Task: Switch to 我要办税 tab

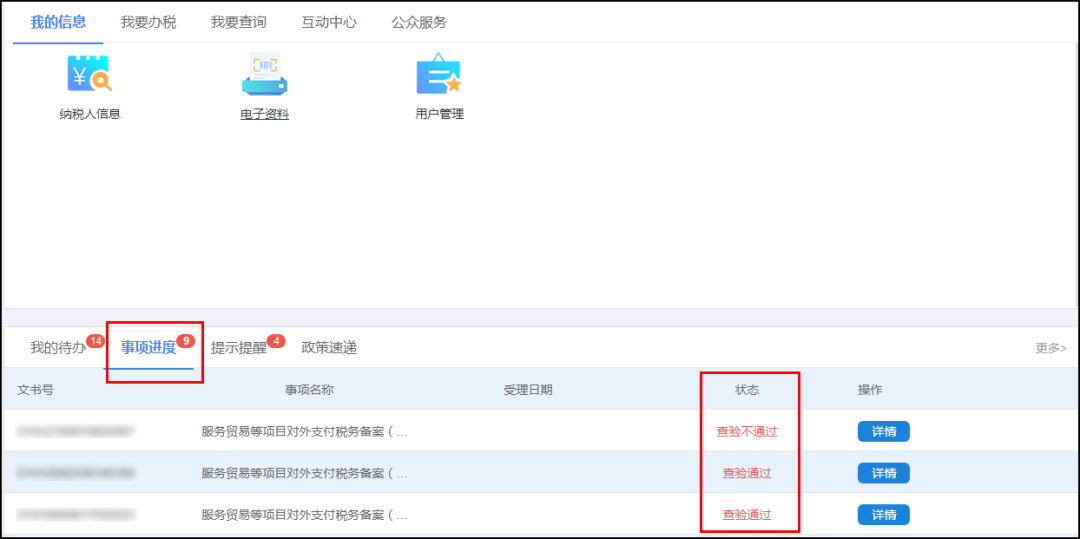Action: coord(148,22)
